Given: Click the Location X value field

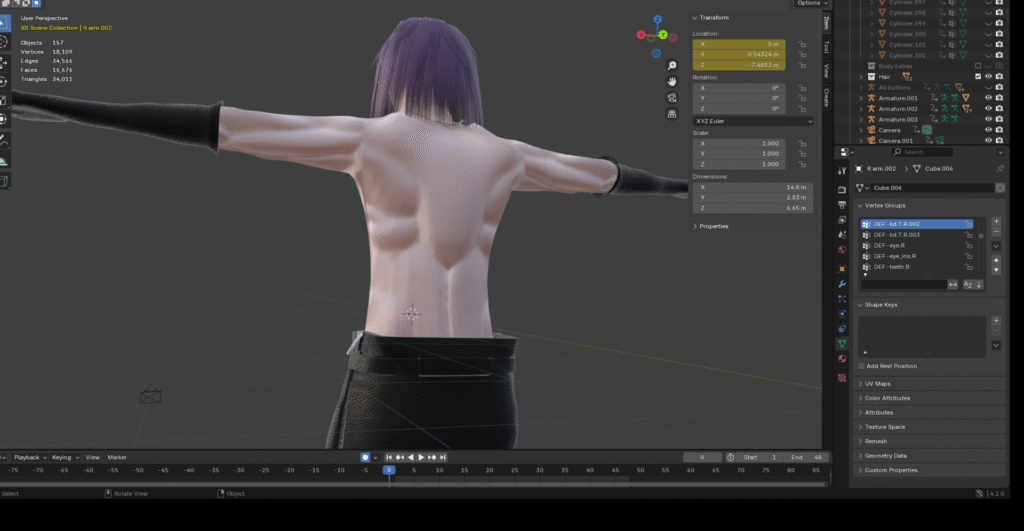Looking at the screenshot, I should pyautogui.click(x=739, y=44).
